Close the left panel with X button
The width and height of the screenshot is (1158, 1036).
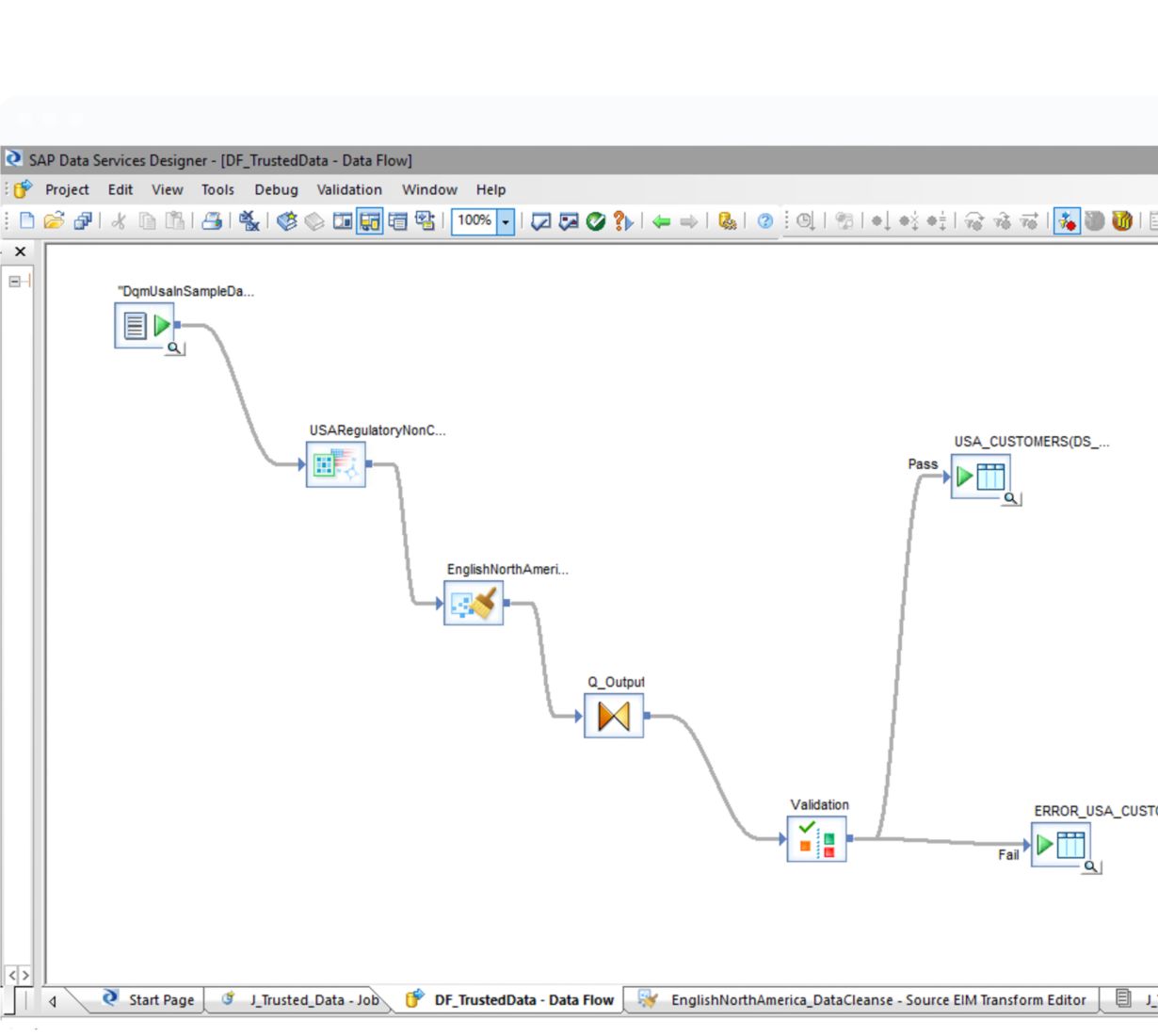pos(20,251)
